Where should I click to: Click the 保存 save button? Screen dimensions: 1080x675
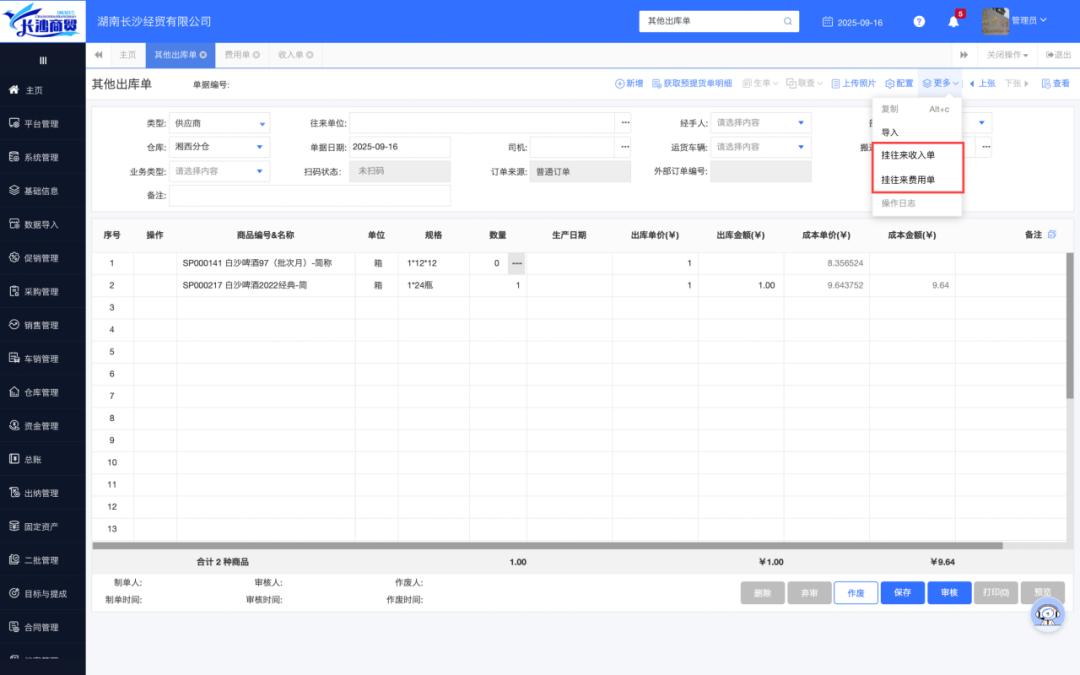coord(902,593)
